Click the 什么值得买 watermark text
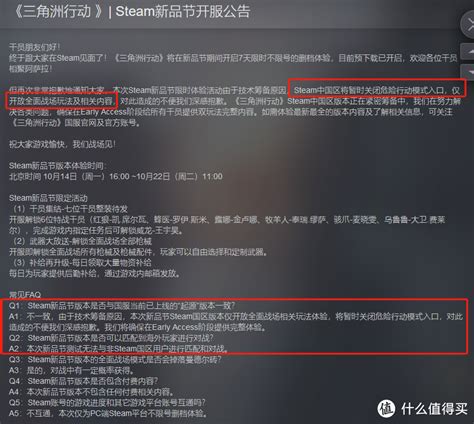 pos(434,409)
